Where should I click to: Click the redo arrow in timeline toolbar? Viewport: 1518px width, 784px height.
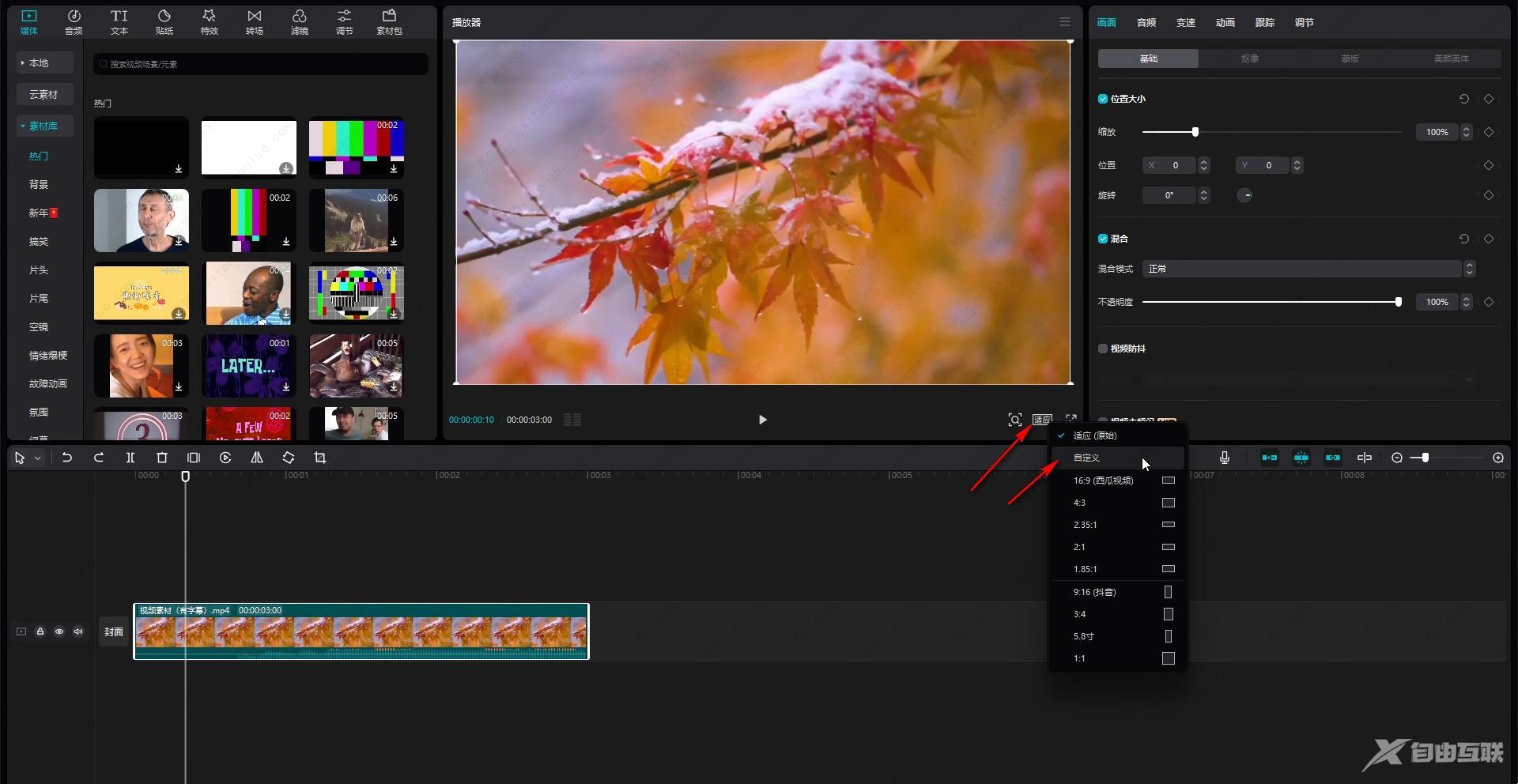(x=99, y=458)
